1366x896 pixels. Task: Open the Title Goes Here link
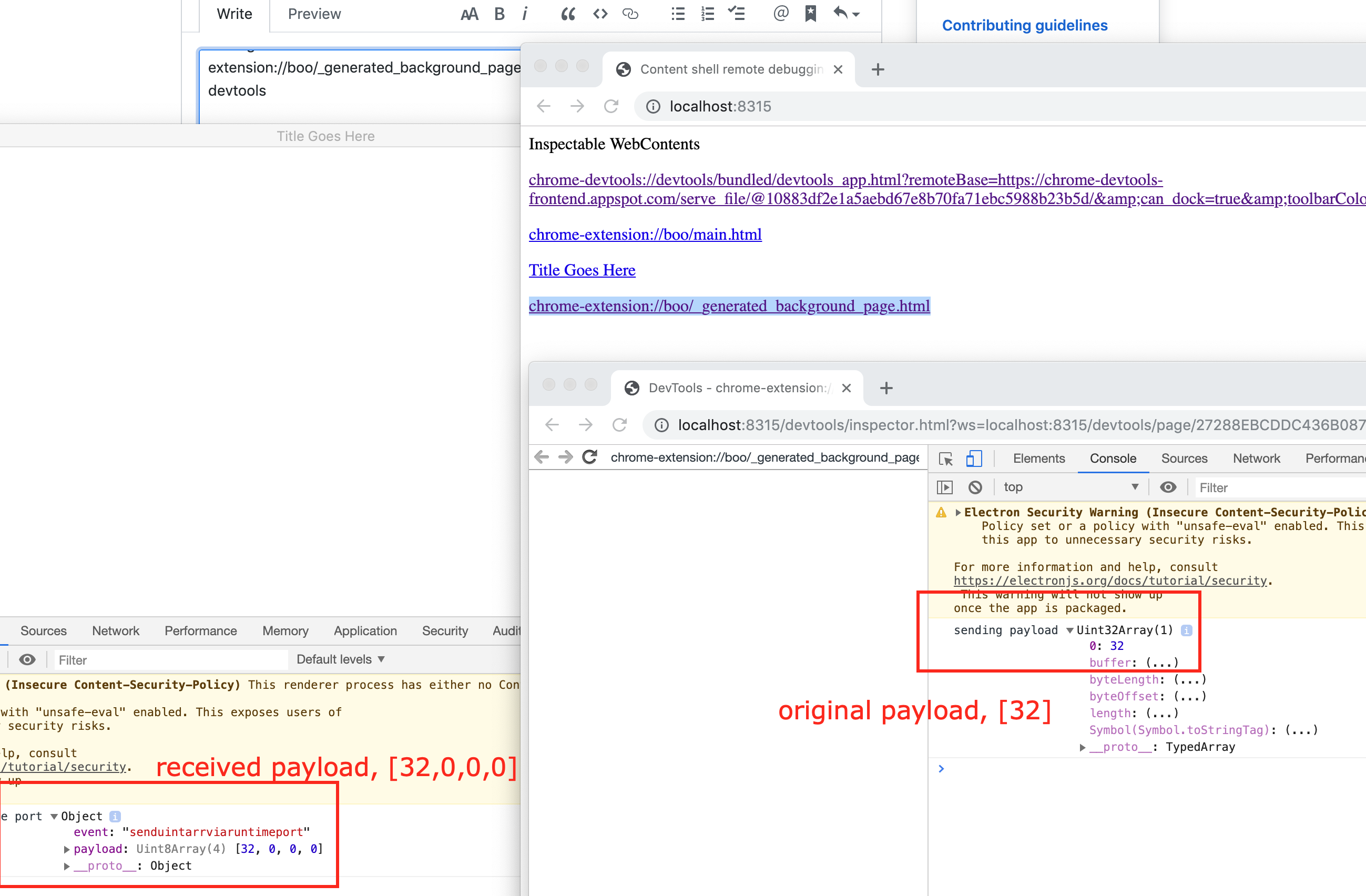point(582,270)
